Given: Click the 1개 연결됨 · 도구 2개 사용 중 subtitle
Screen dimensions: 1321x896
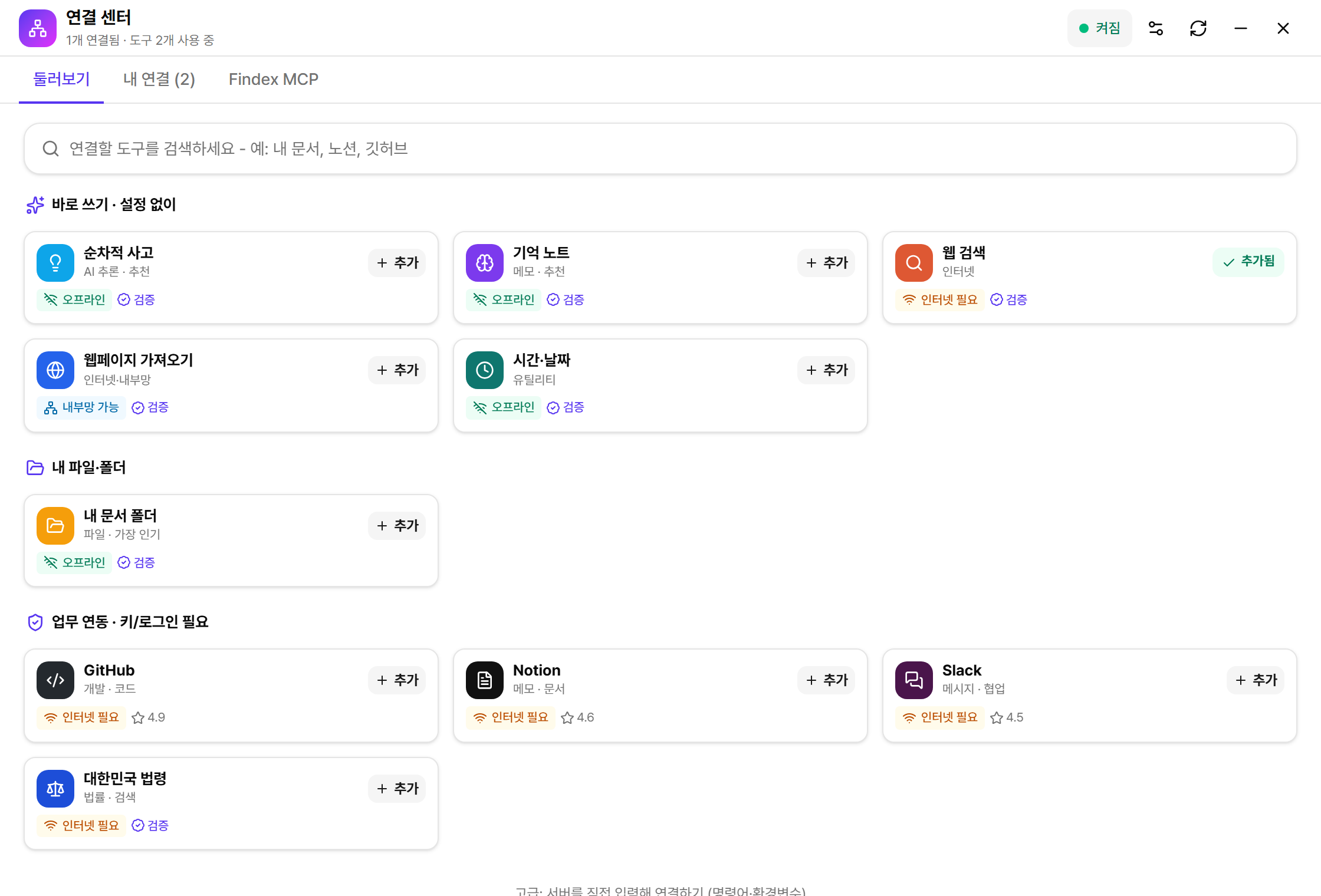Looking at the screenshot, I should [140, 40].
